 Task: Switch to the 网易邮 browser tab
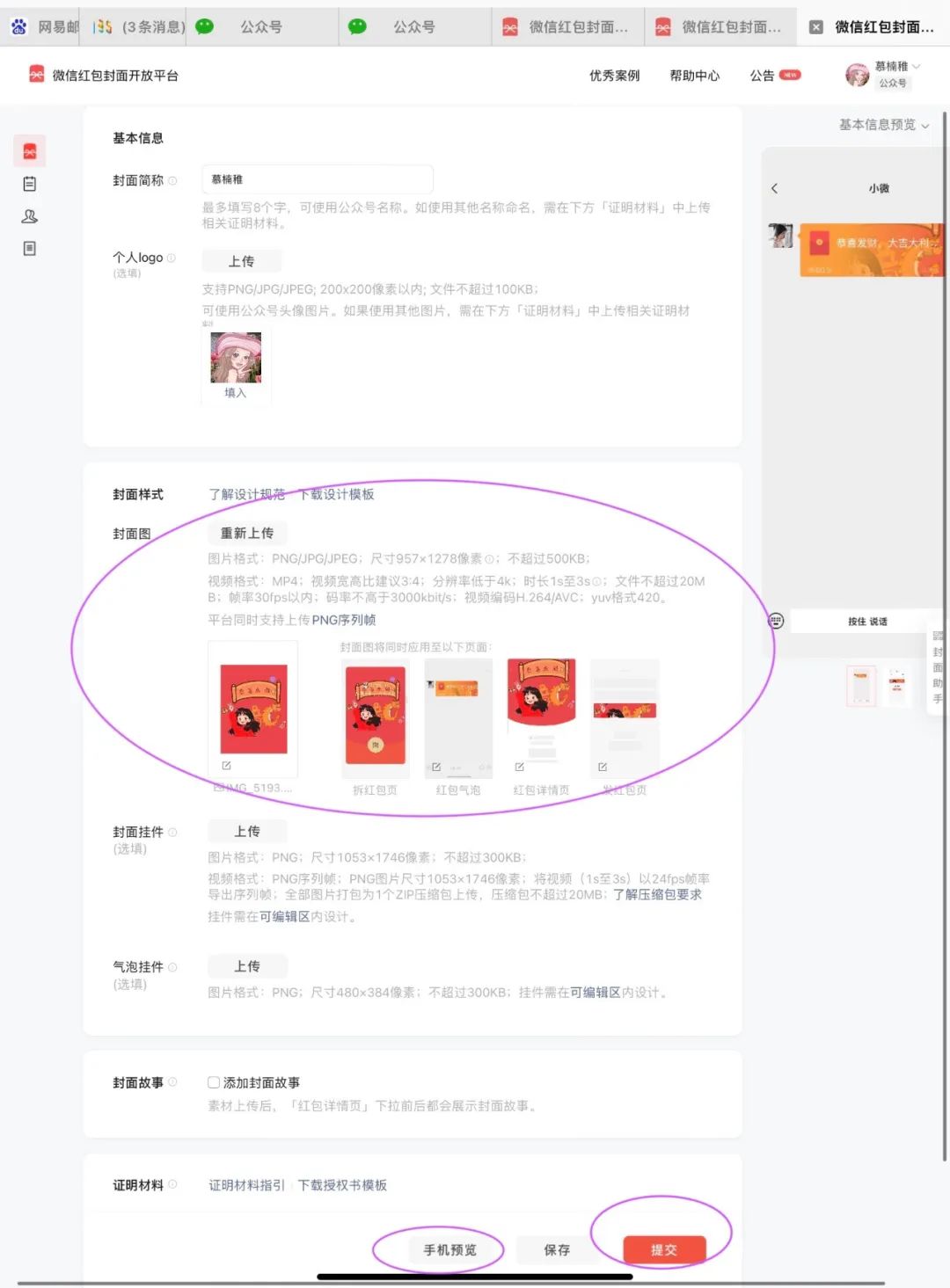46,26
